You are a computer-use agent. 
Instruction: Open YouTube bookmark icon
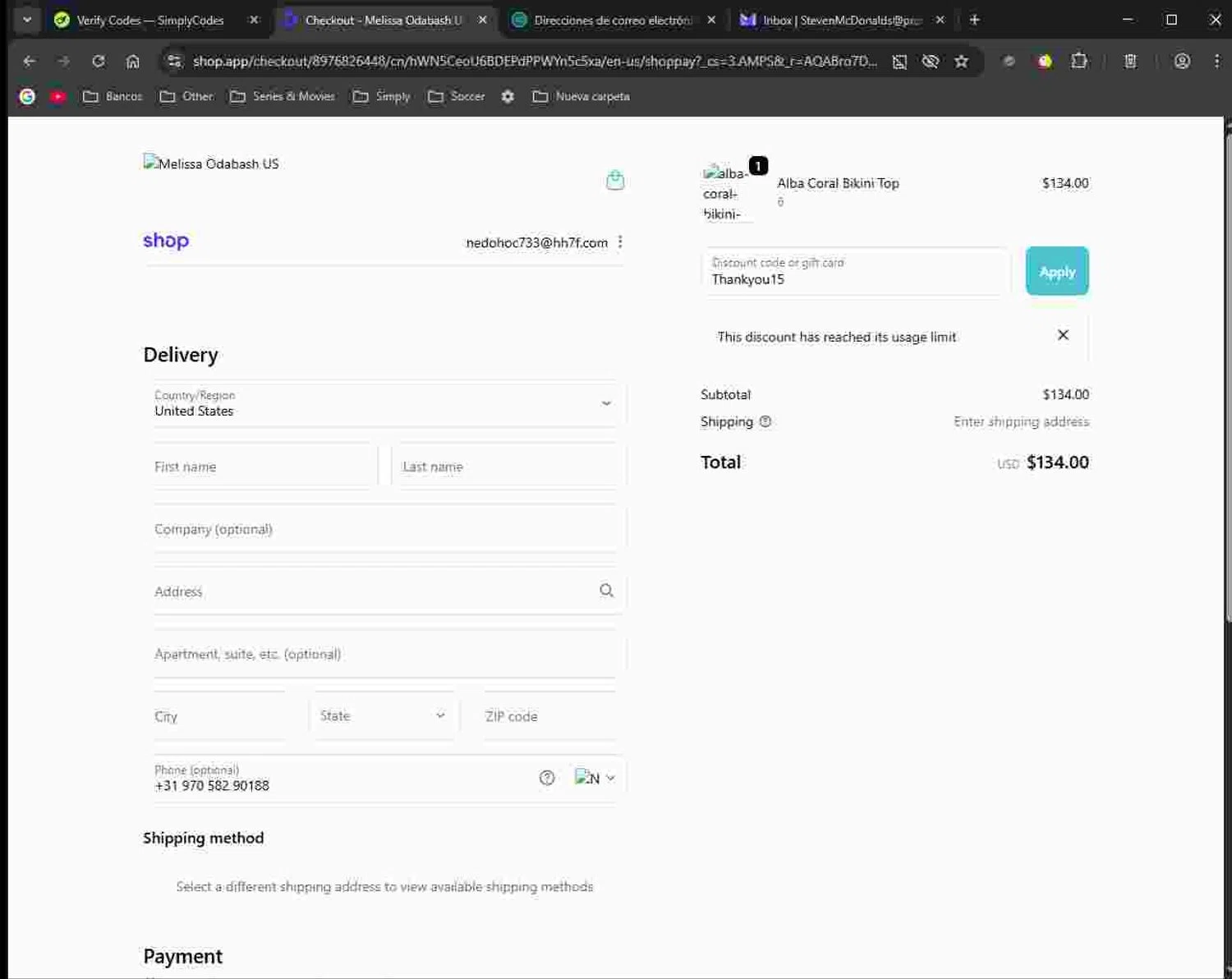tap(57, 96)
